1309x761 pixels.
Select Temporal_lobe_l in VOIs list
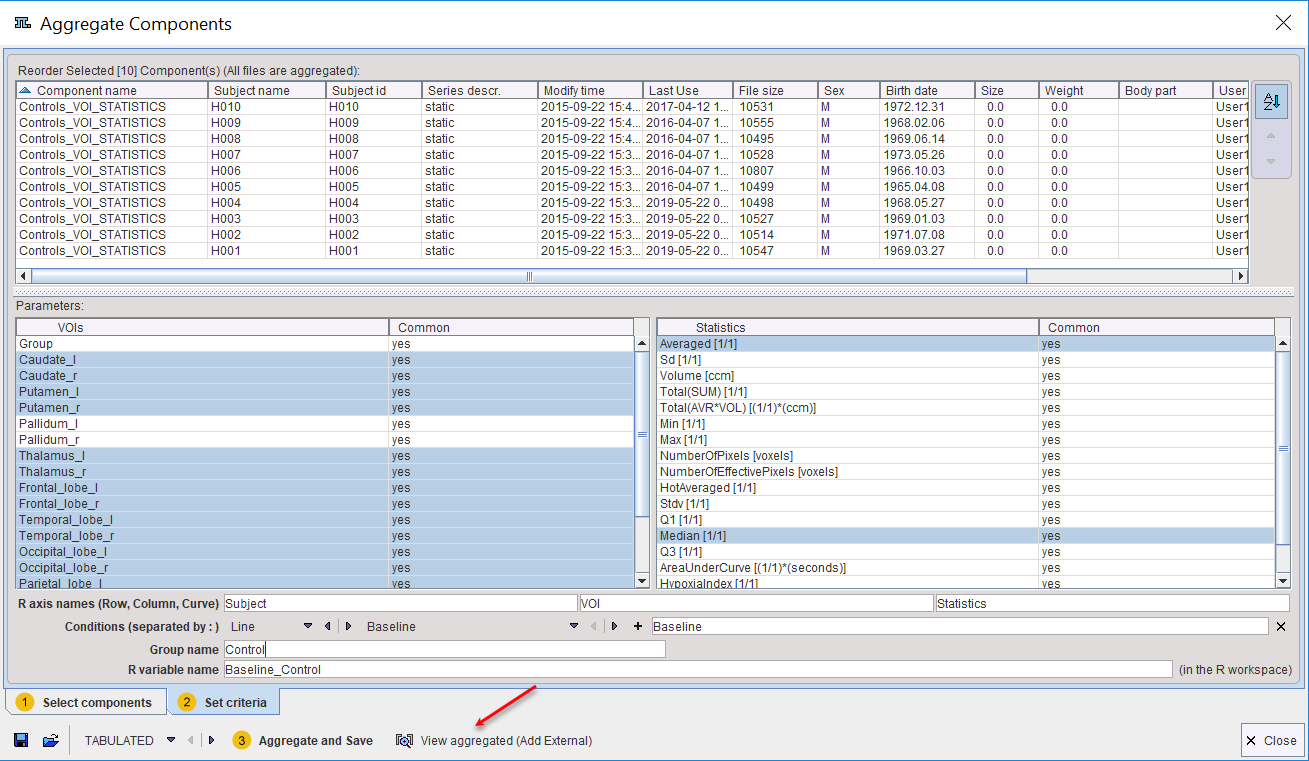point(325,520)
